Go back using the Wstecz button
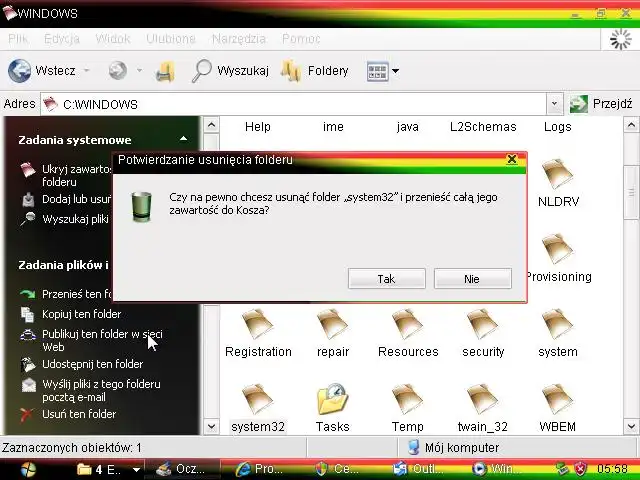Screen dimensions: 640x480 [41, 71]
